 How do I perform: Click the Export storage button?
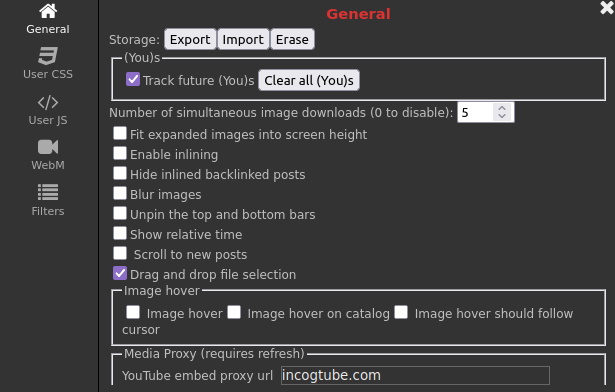click(x=190, y=39)
